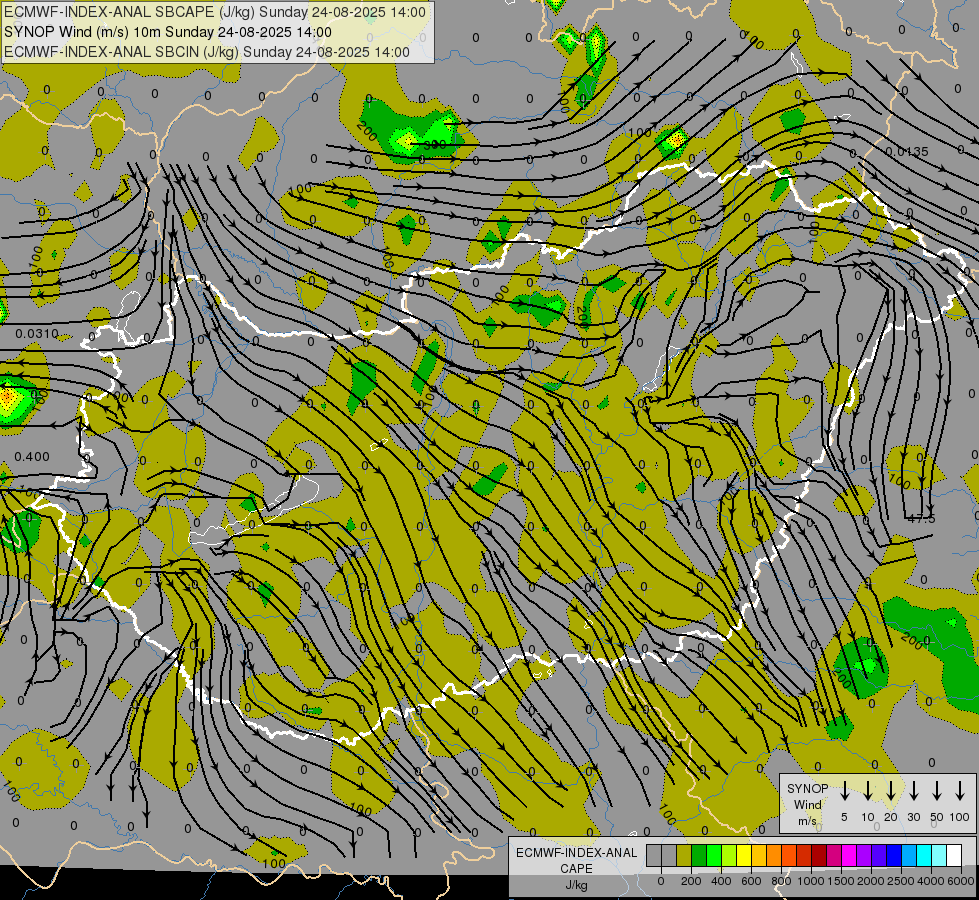This screenshot has height=900, width=979.
Task: Click the 0.0135 value on the map
Action: (x=907, y=152)
